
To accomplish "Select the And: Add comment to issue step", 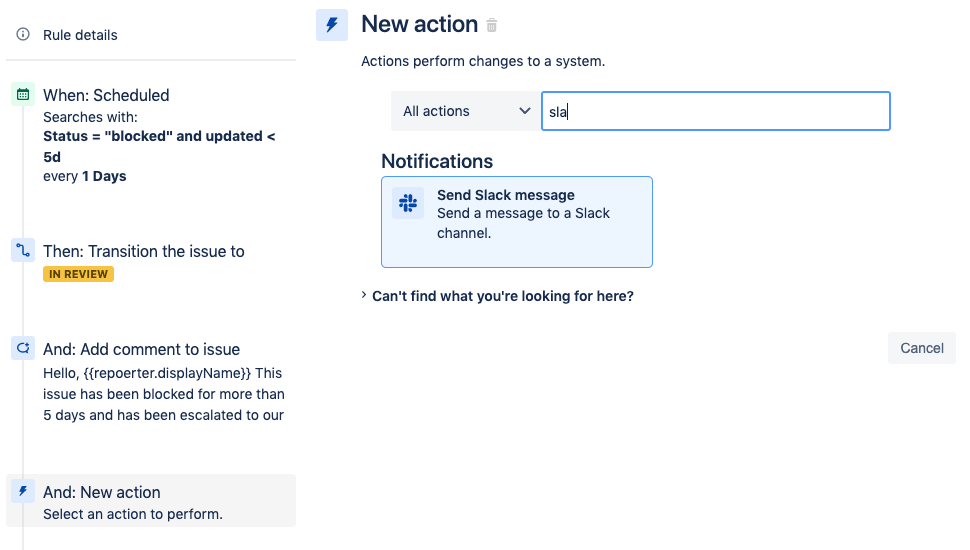I will [x=141, y=349].
